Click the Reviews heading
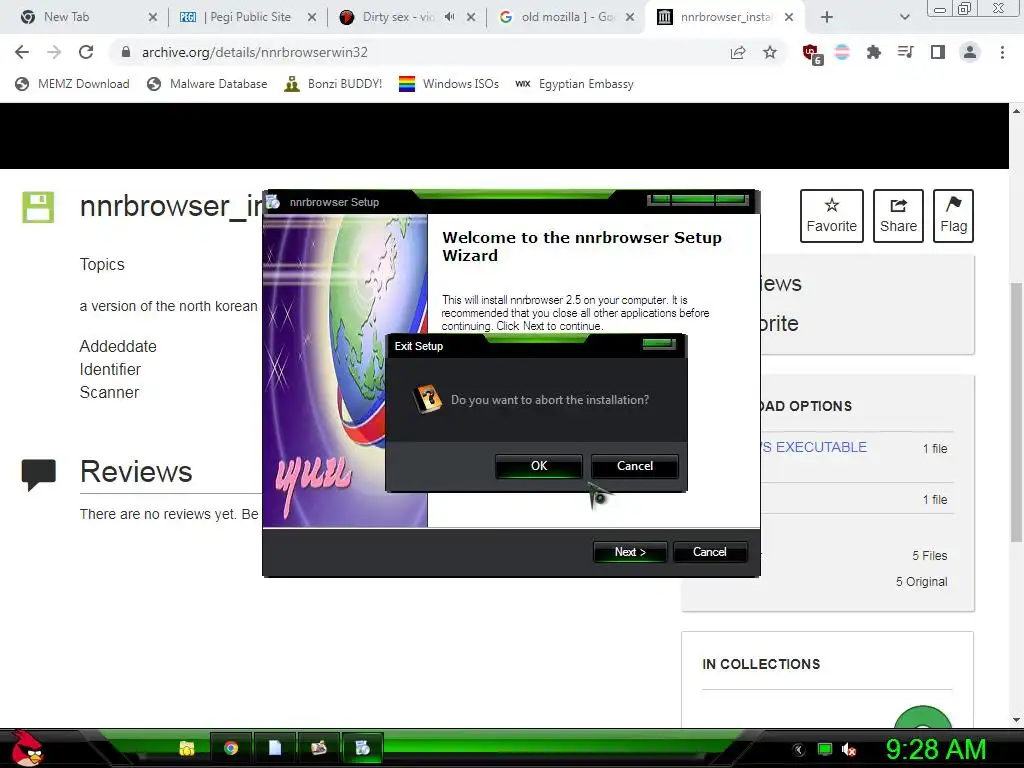Viewport: 1024px width, 768px height. (x=136, y=472)
